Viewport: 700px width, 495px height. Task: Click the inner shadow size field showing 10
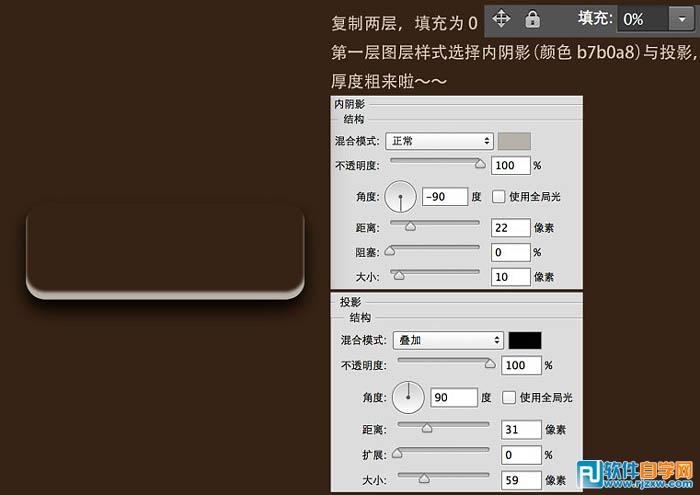point(510,276)
